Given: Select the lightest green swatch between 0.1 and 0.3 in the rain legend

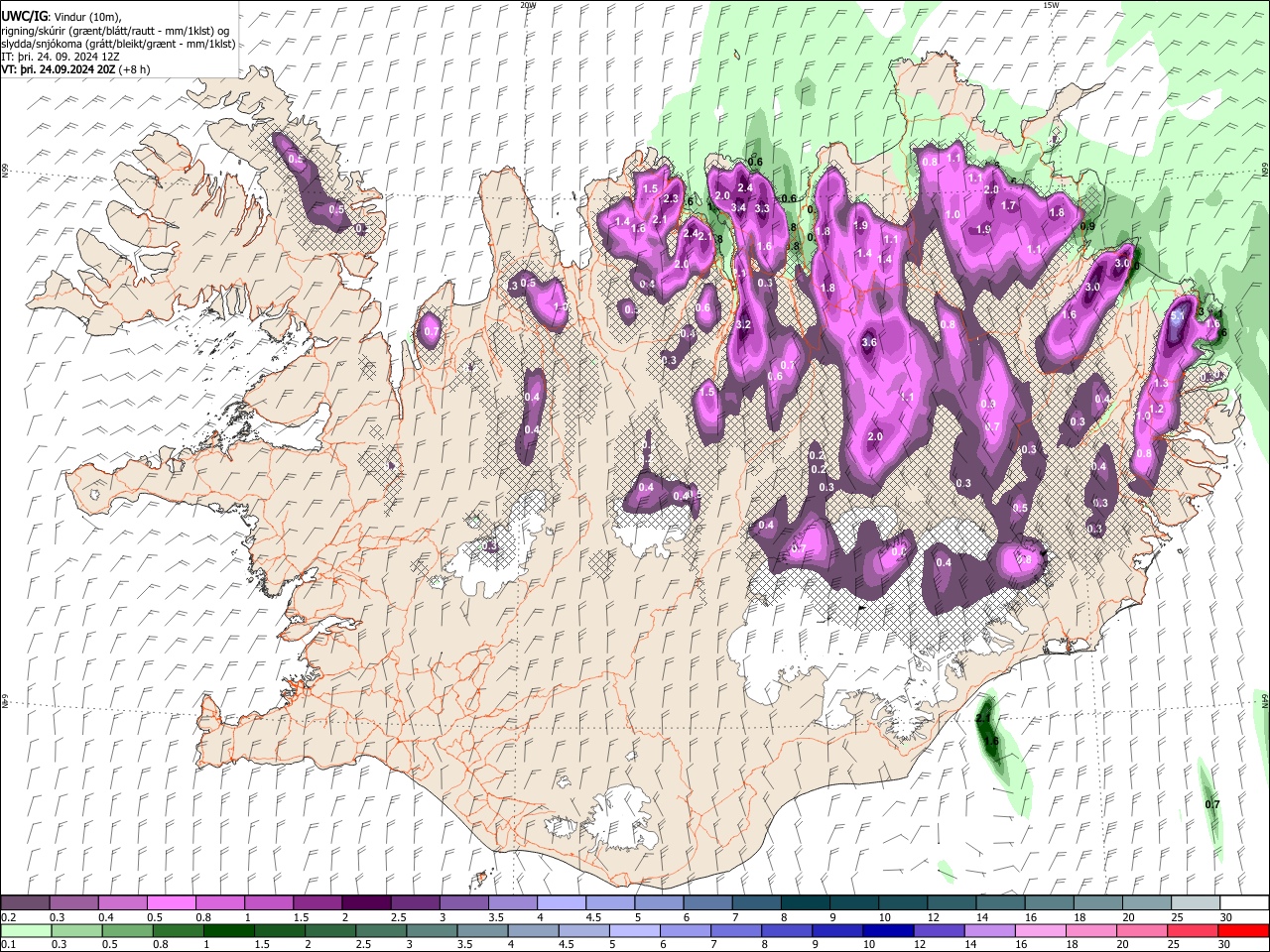Looking at the screenshot, I should pyautogui.click(x=26, y=930).
